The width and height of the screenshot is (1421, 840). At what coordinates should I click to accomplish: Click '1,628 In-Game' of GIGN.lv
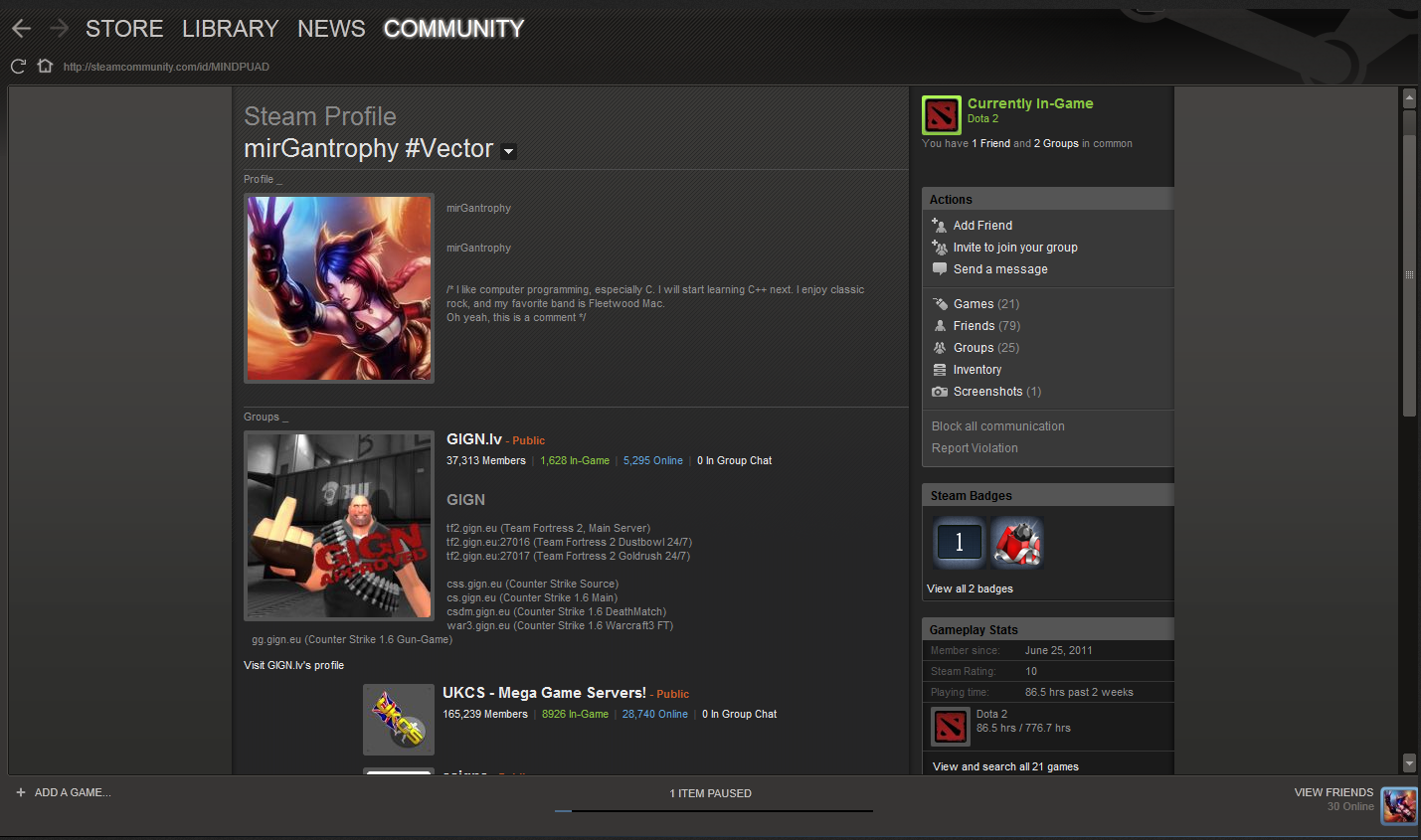[x=575, y=460]
